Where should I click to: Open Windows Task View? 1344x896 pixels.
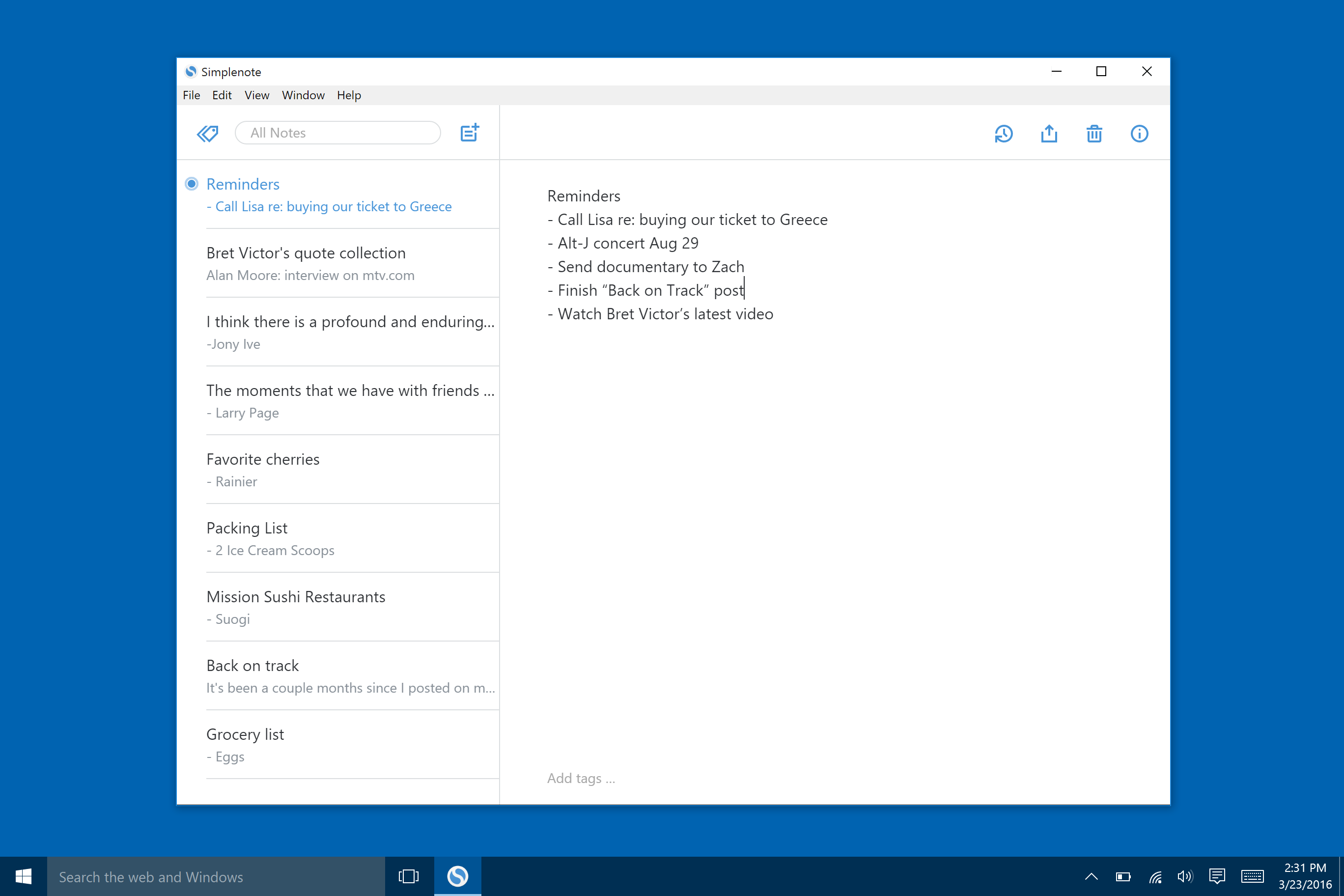(x=409, y=876)
